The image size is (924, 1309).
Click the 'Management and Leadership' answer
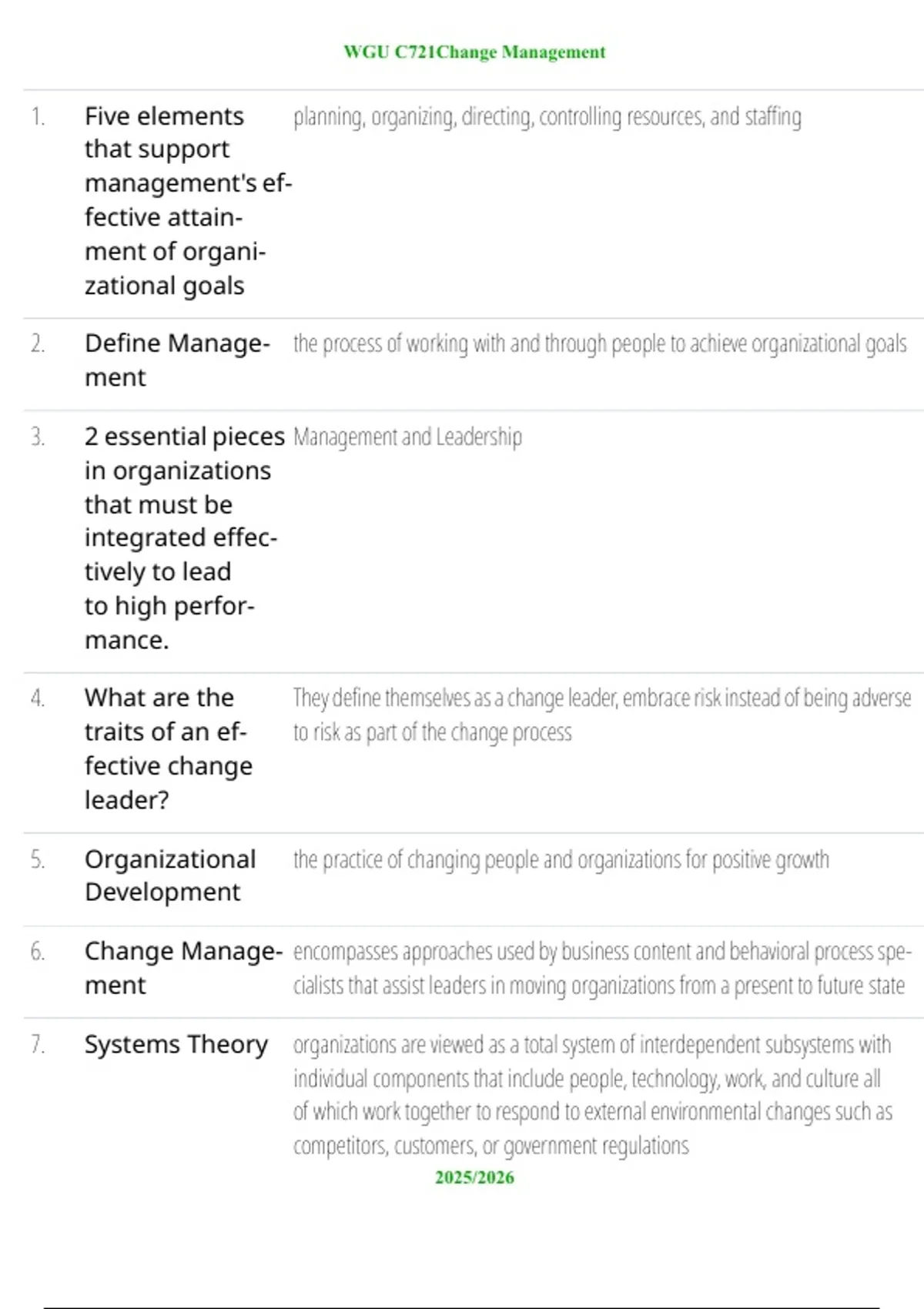[x=408, y=437]
